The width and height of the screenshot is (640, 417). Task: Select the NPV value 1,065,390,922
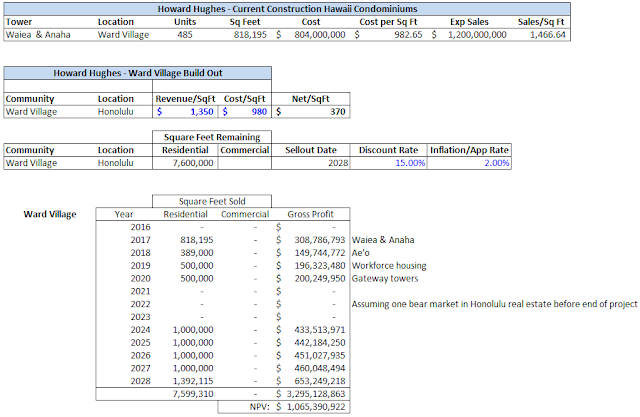316,407
